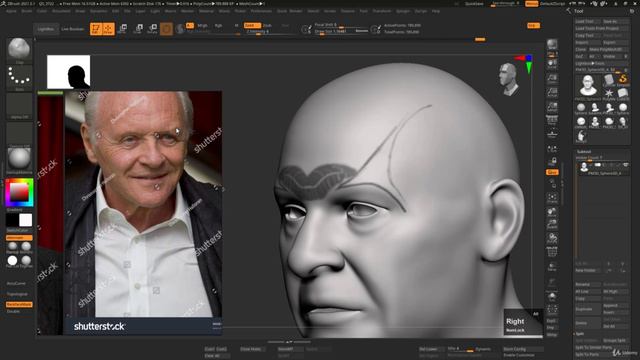Open the stroke type dots icon

pos(19,78)
